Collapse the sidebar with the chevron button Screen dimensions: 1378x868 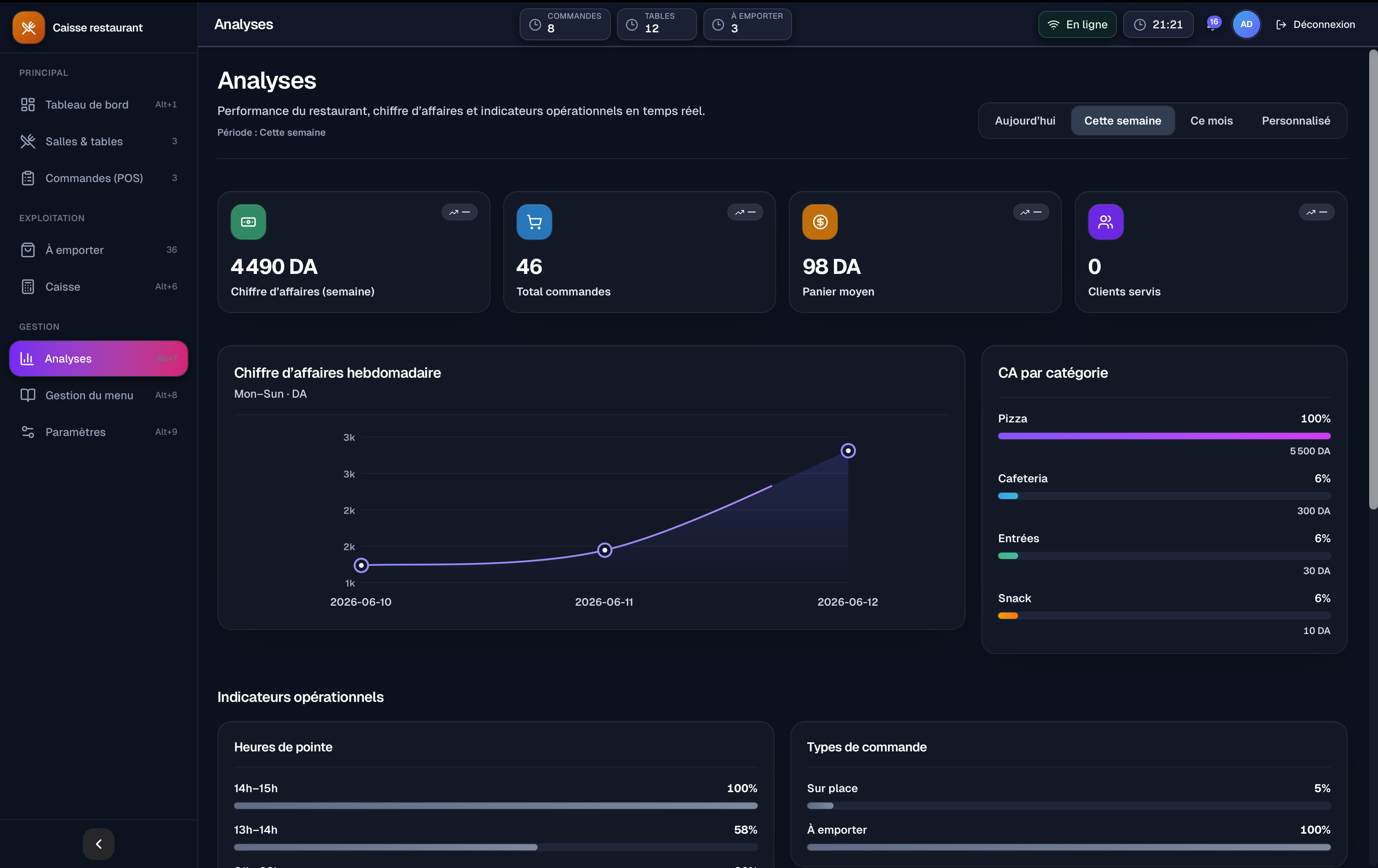[x=98, y=843]
